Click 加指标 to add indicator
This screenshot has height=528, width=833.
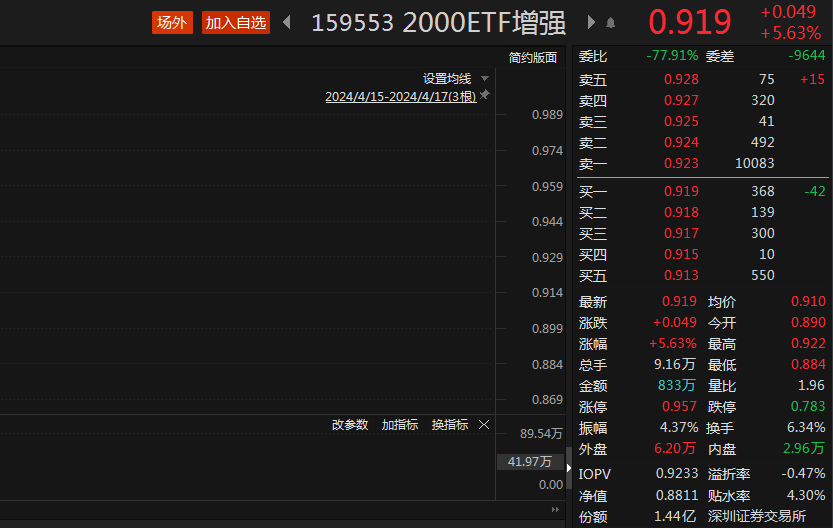(399, 424)
